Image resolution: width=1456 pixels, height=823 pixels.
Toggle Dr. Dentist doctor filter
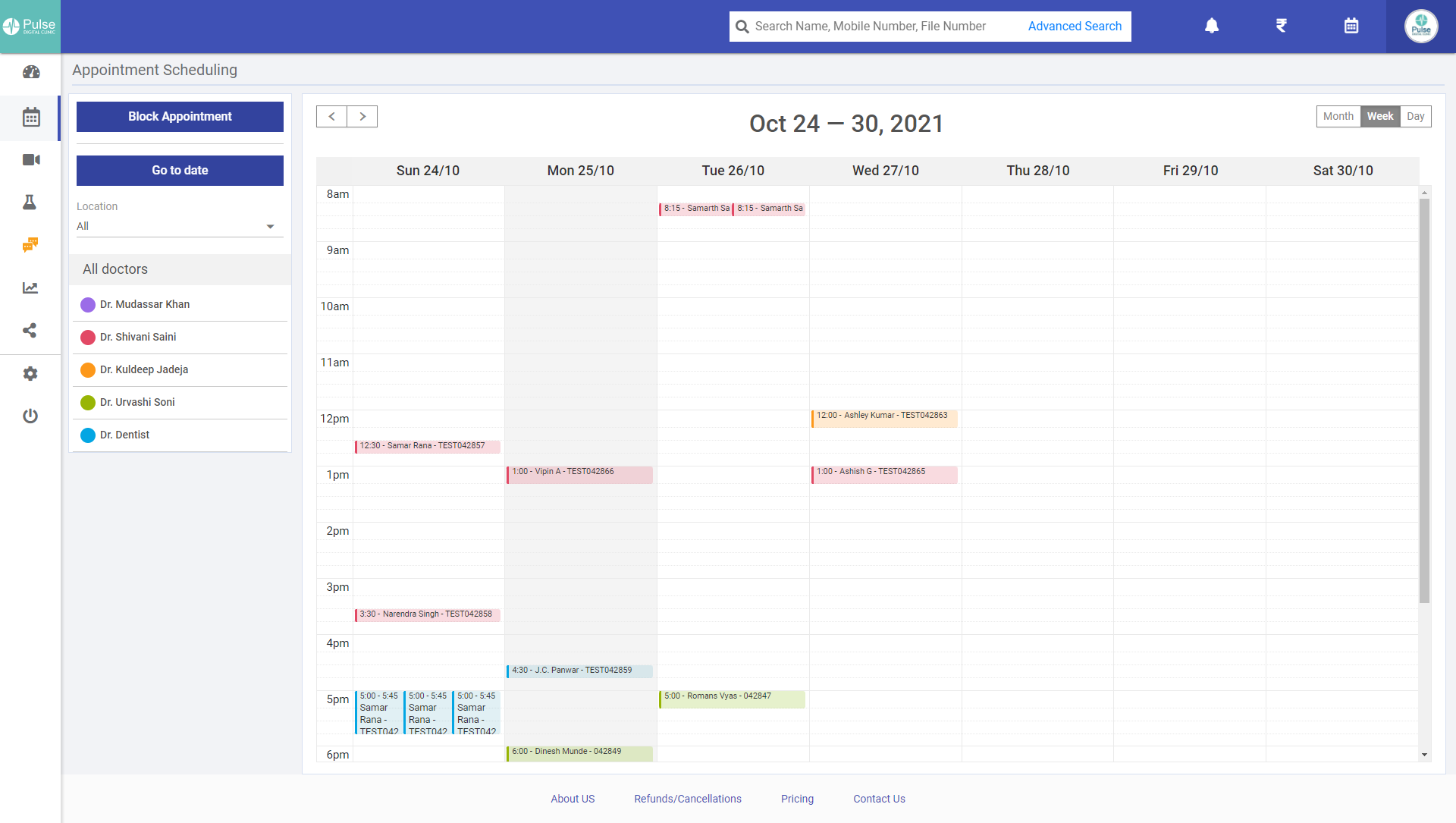125,435
